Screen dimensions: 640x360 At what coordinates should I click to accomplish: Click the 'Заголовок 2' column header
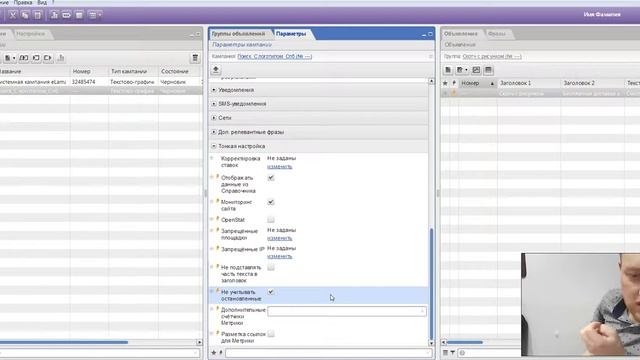click(593, 83)
